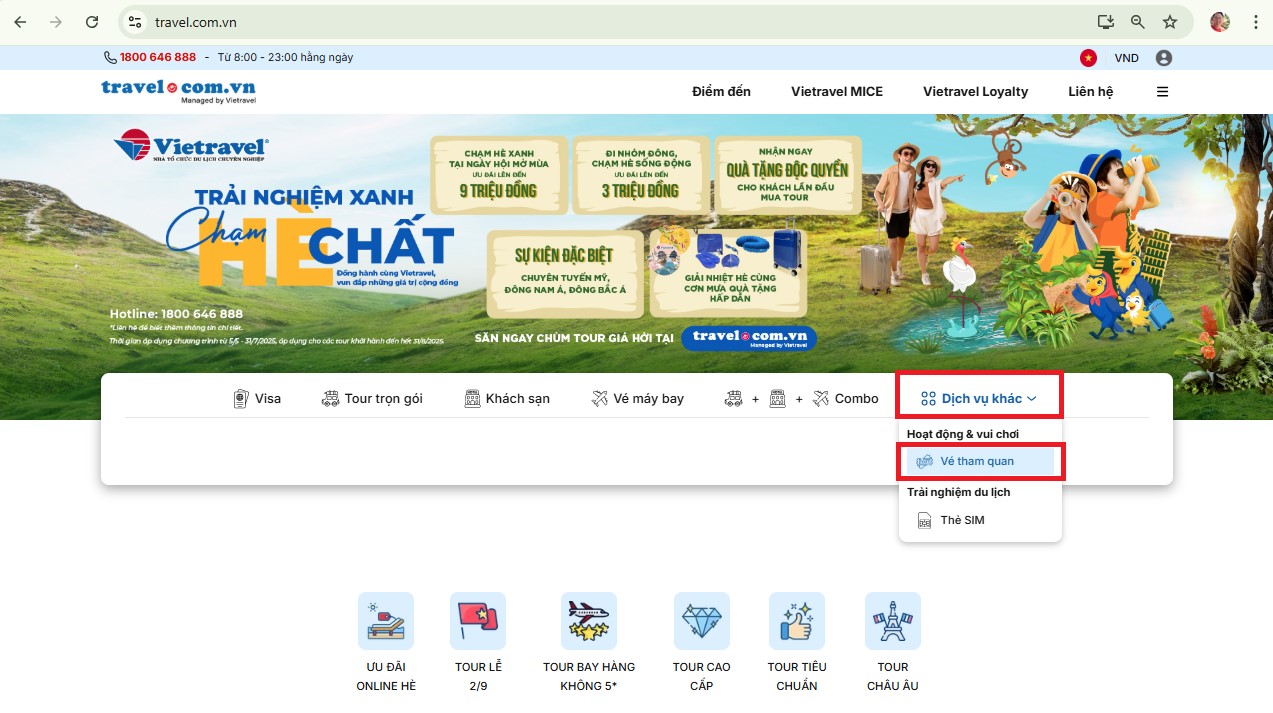Reload the page with the refresh icon

(x=92, y=22)
